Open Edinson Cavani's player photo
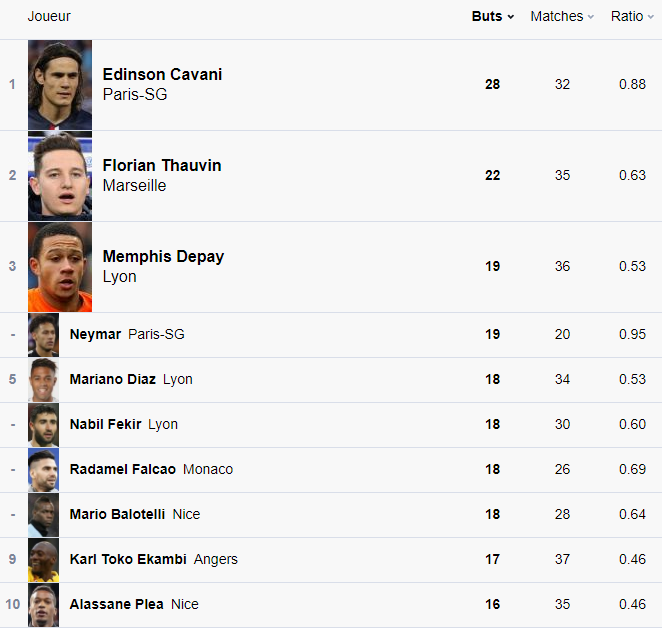This screenshot has height=628, width=662. 60,85
